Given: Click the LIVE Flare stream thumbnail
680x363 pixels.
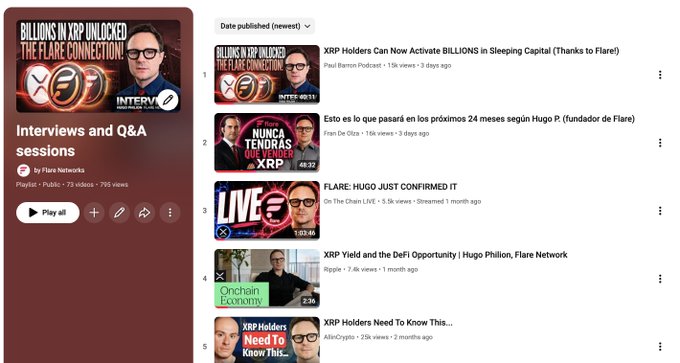Looking at the screenshot, I should click(x=267, y=210).
